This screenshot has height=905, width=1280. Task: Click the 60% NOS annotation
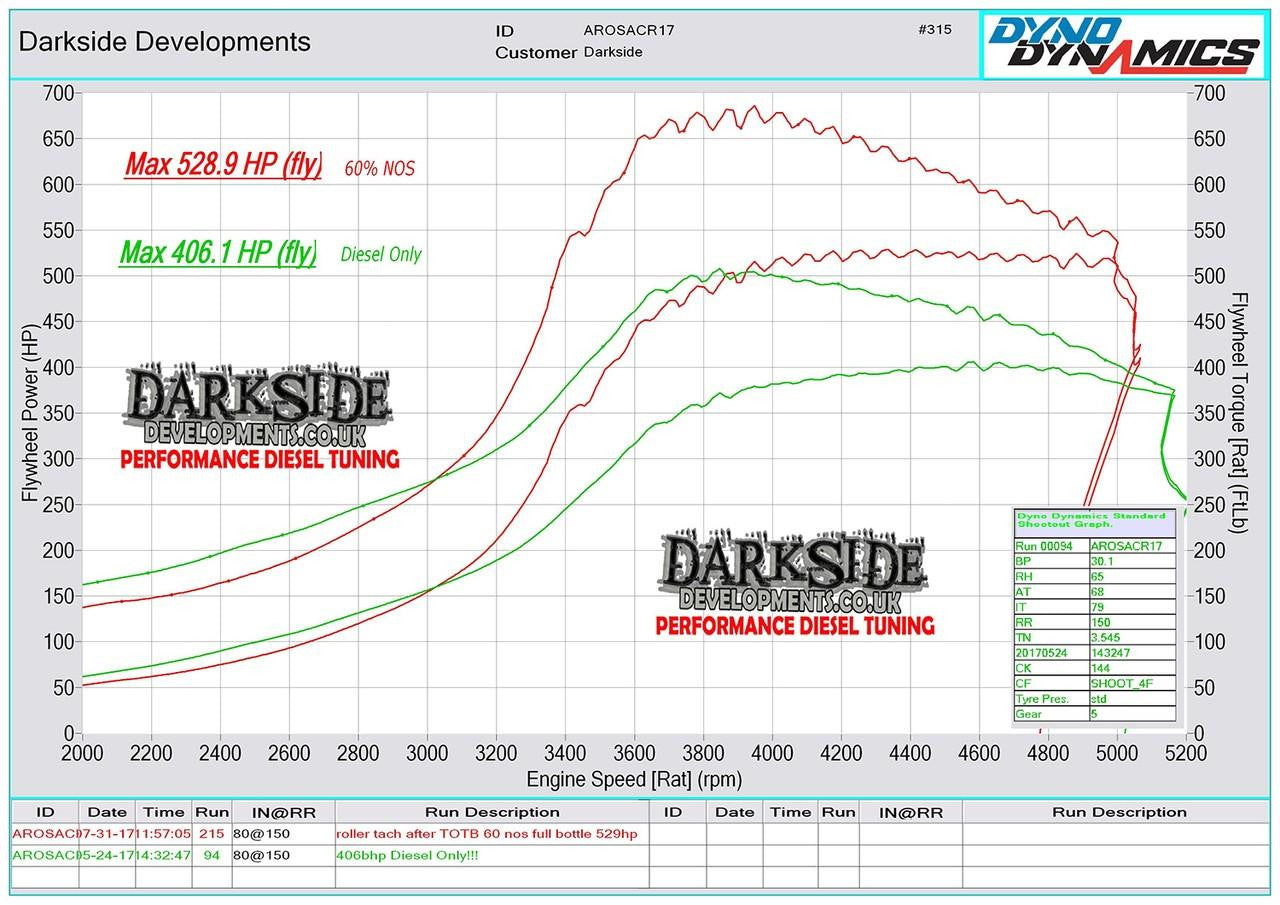tap(379, 168)
